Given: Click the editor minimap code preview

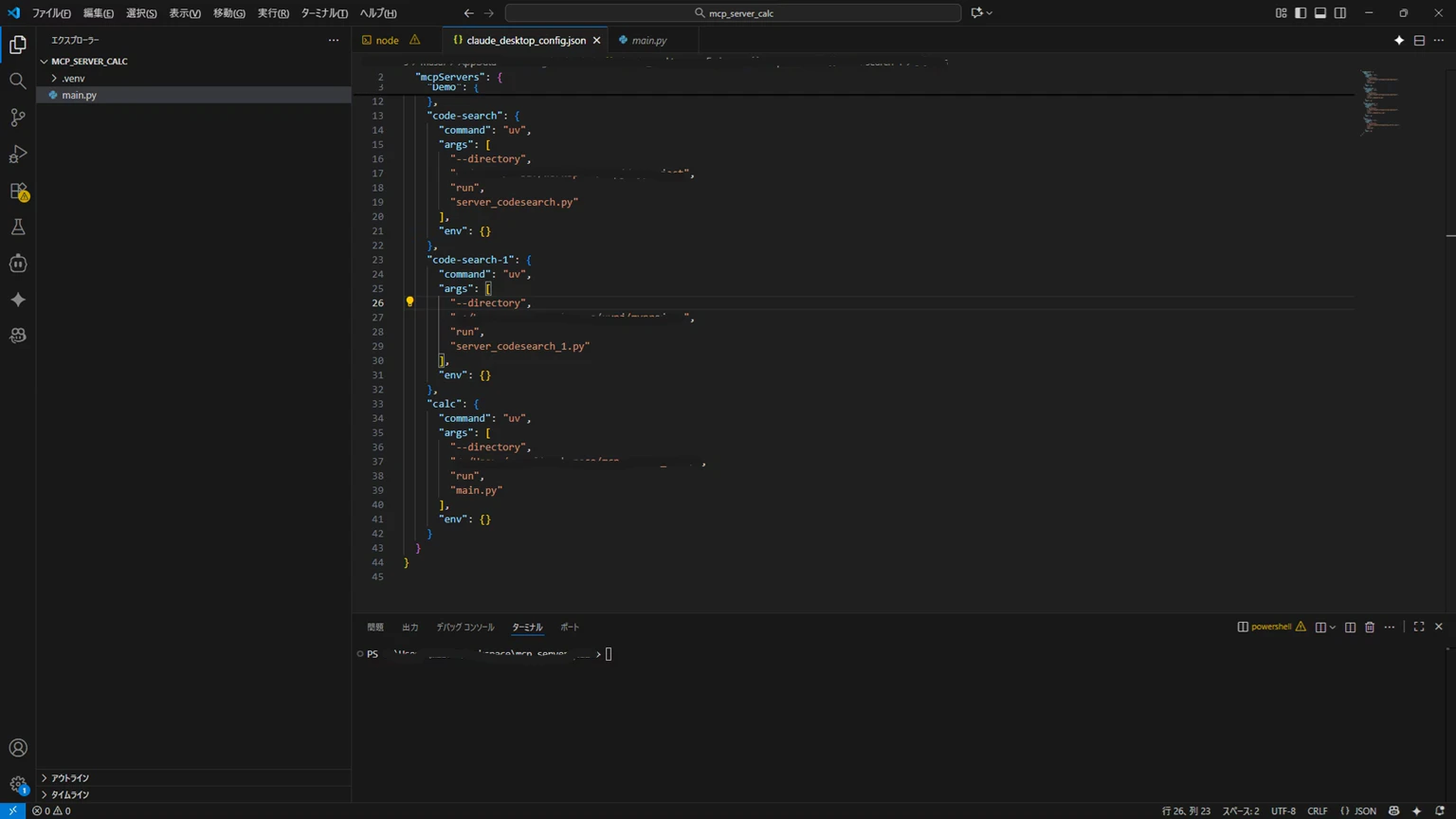Looking at the screenshot, I should point(1382,101).
